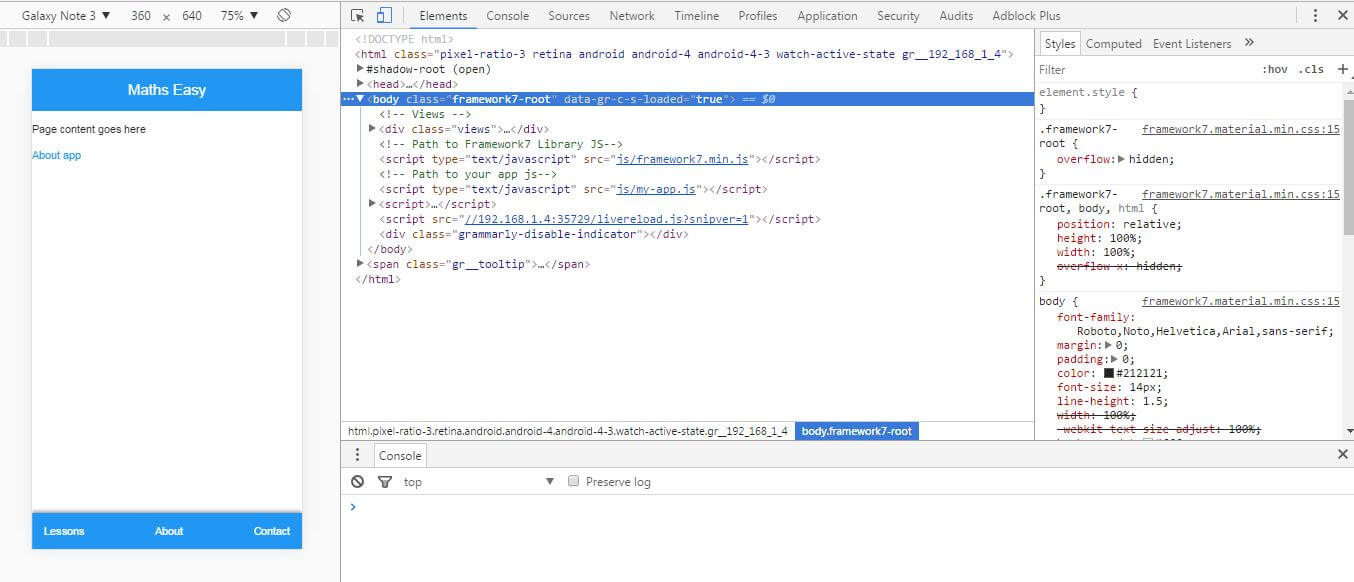Viewport: 1354px width, 582px height.
Task: Open the Timeline tab
Action: [x=696, y=16]
